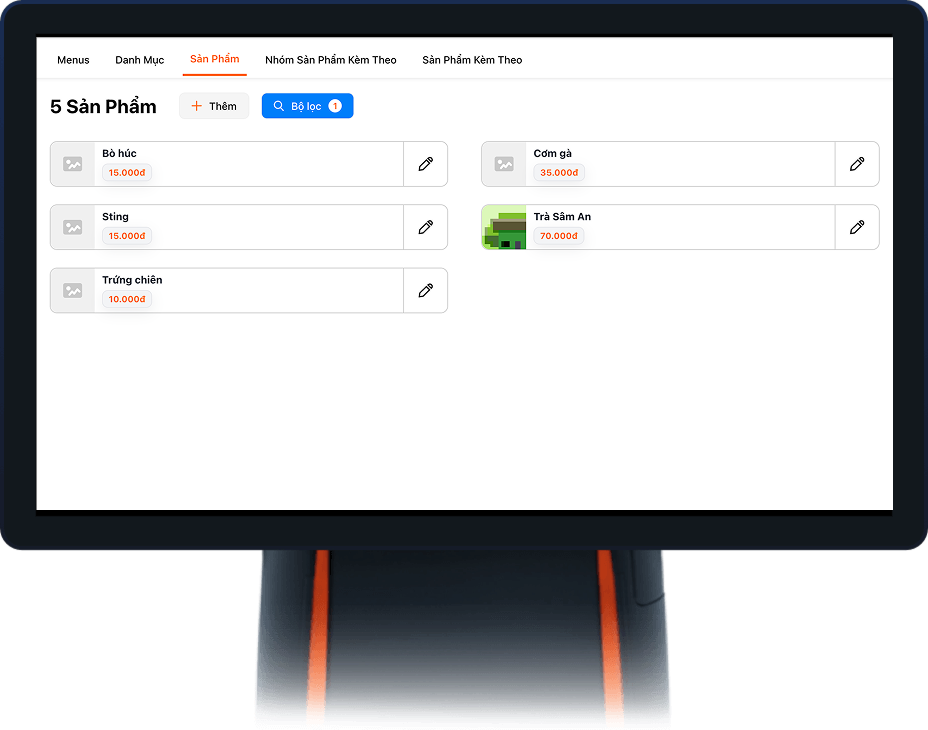The image size is (928, 730).
Task: Click the 70.000đ price of Trà Sâm An
Action: (x=558, y=236)
